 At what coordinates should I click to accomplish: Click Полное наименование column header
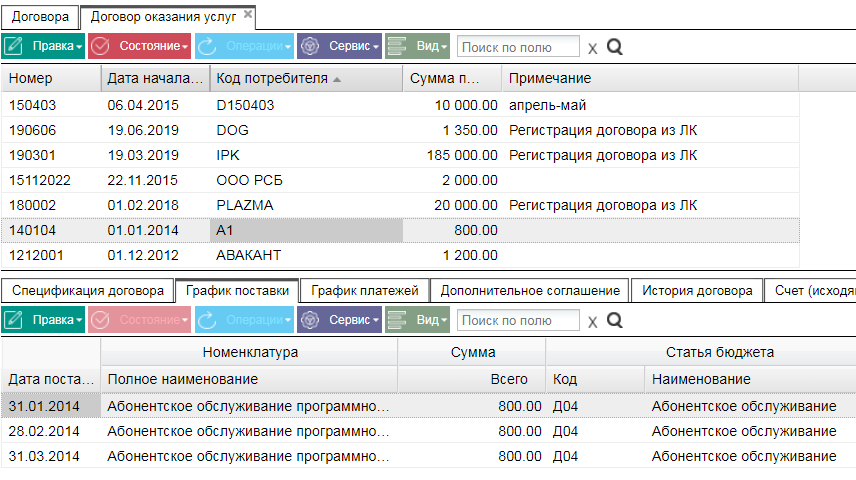point(249,379)
